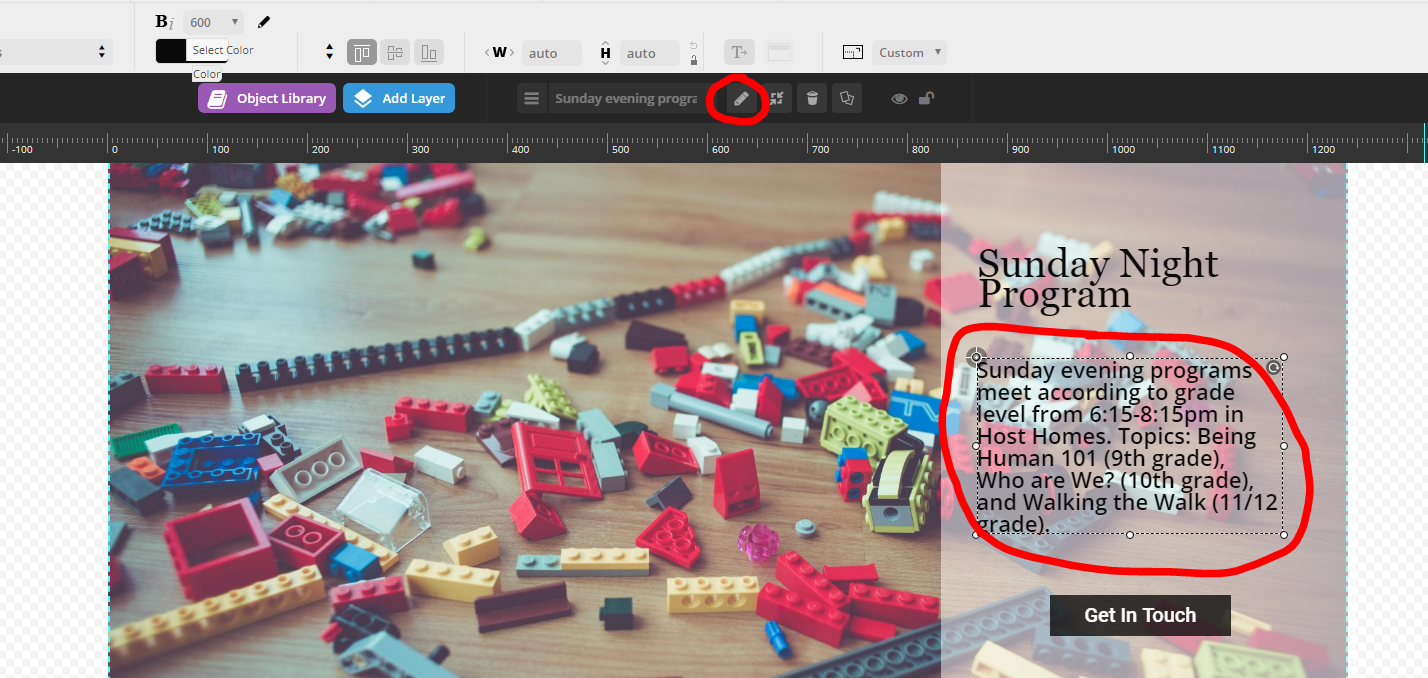Click the black font color swatch

pyautogui.click(x=171, y=51)
